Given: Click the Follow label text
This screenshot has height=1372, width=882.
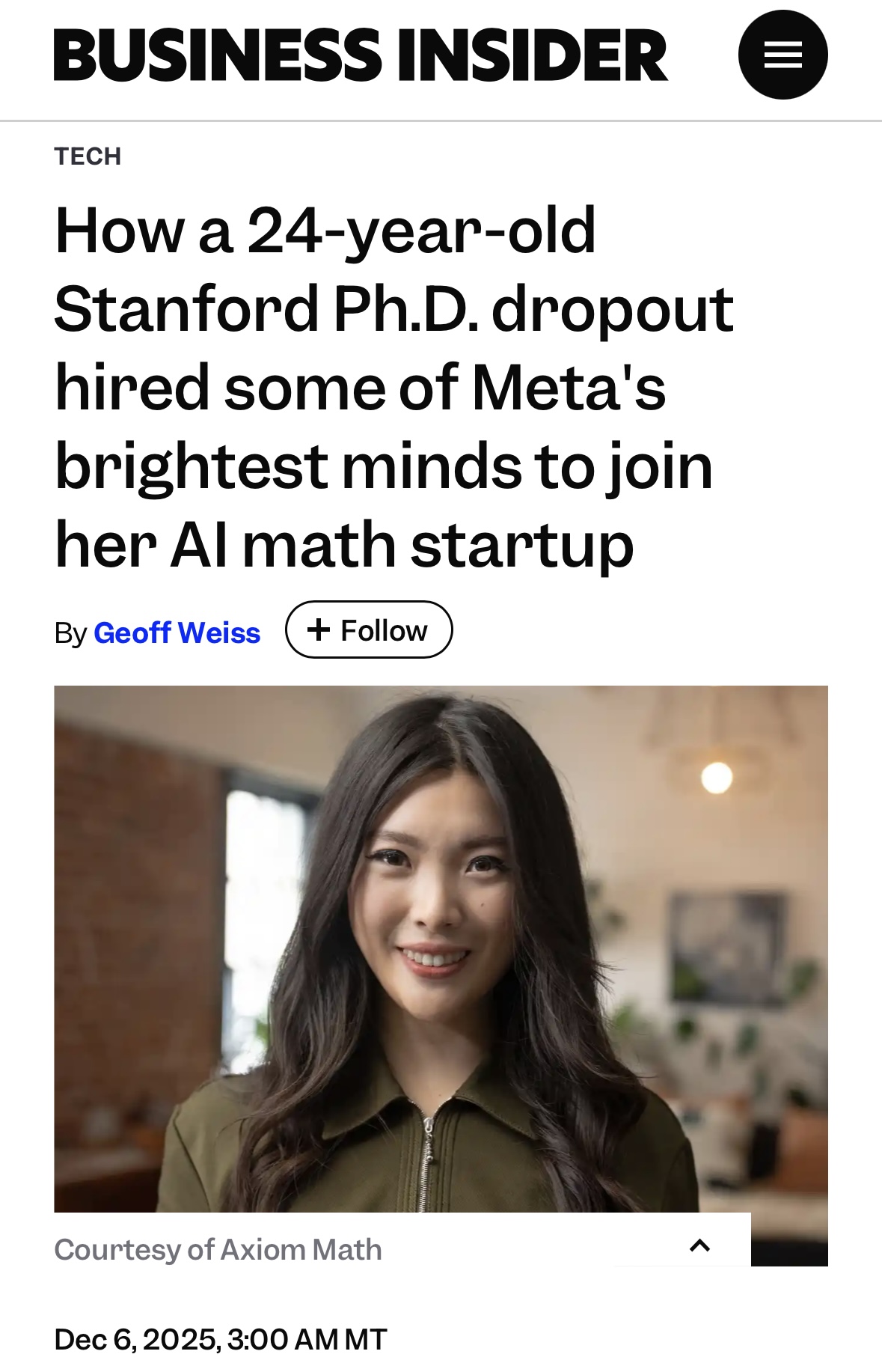Looking at the screenshot, I should pos(384,630).
